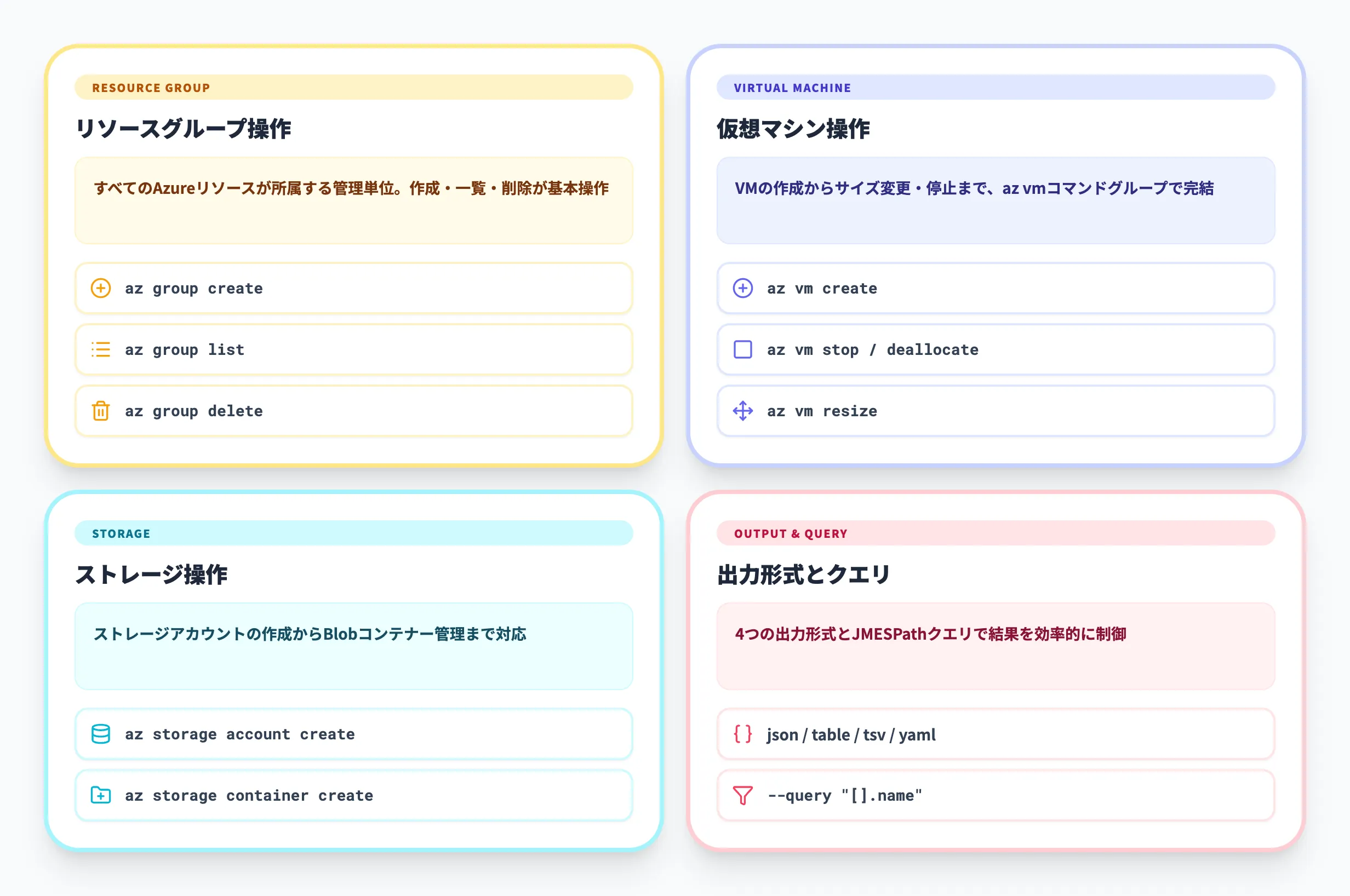Click the stop square icon for az vm stop
Image resolution: width=1350 pixels, height=896 pixels.
[x=743, y=350]
